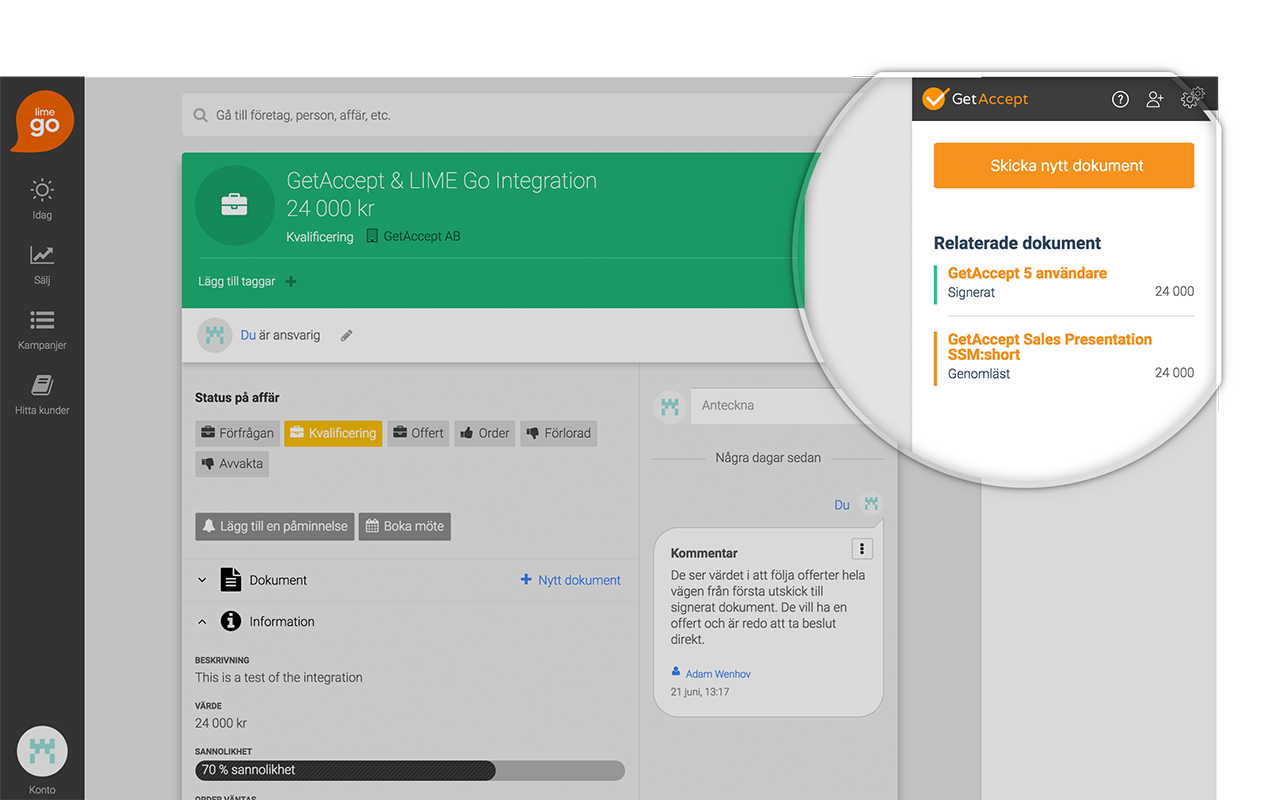The image size is (1280, 800).
Task: Click description text This is a test of the integration
Action: (x=279, y=678)
